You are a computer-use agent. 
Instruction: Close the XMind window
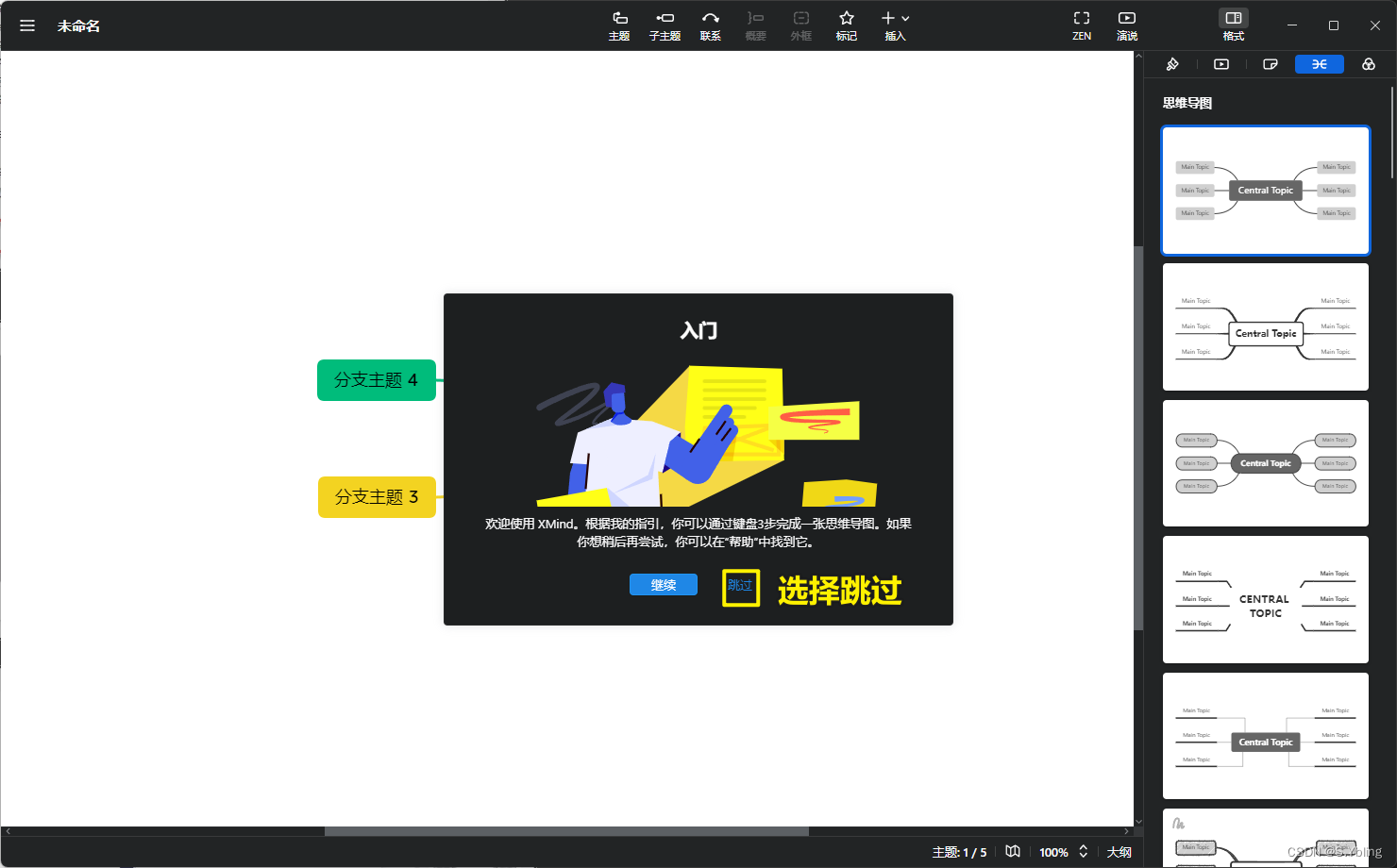click(1375, 25)
